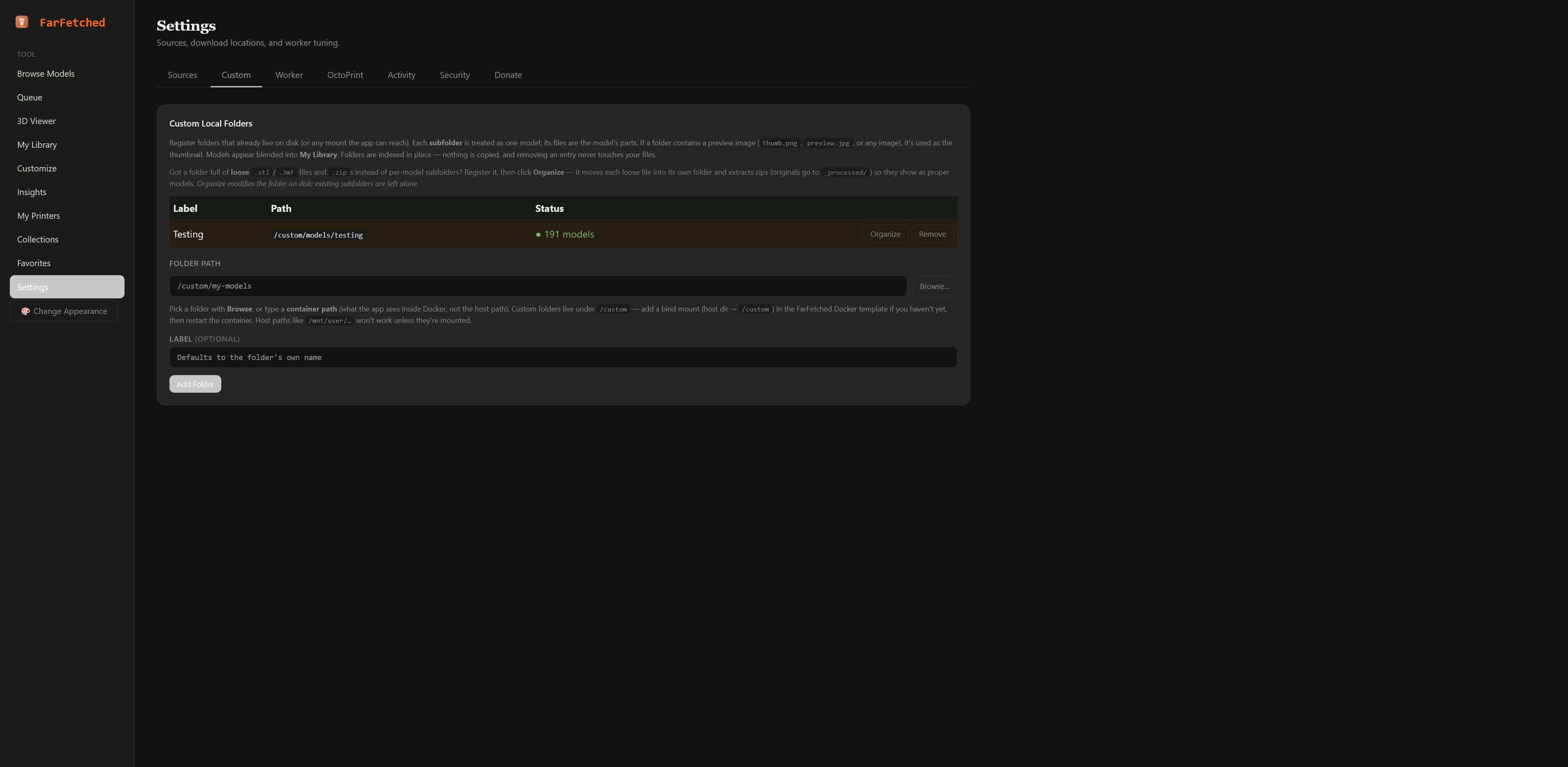Screen dimensions: 1568x767
Task: Open the Security tab
Action: pyautogui.click(x=455, y=75)
